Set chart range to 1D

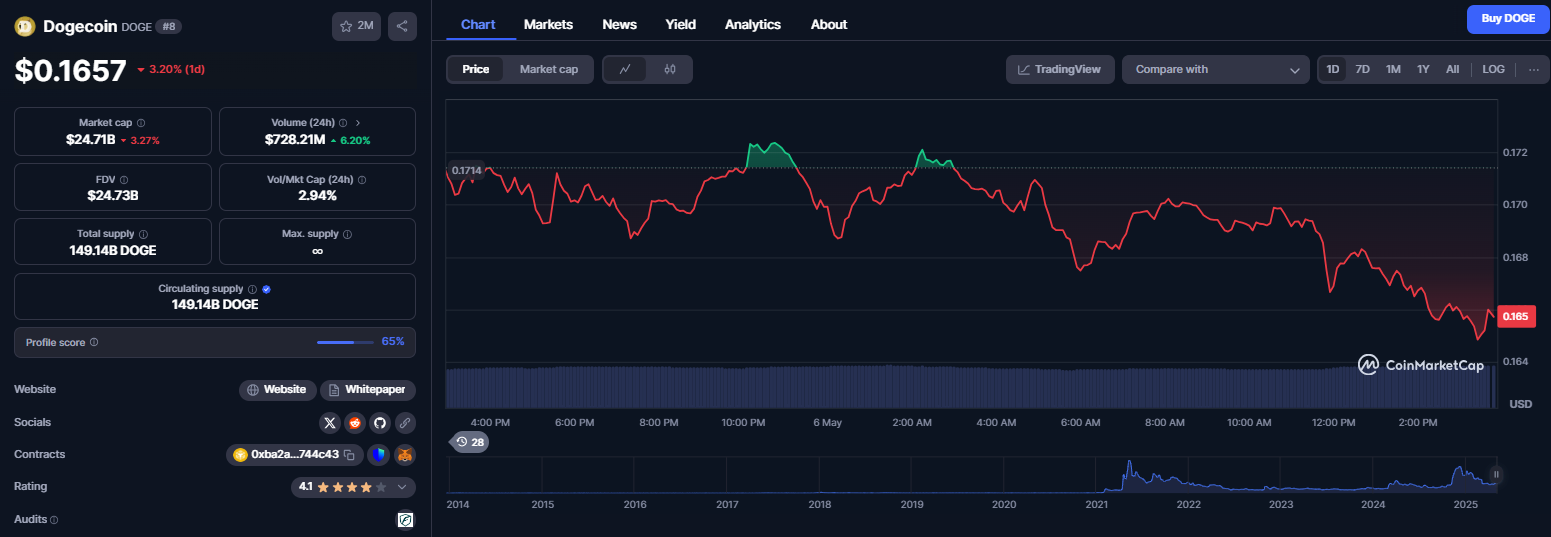pos(1333,69)
